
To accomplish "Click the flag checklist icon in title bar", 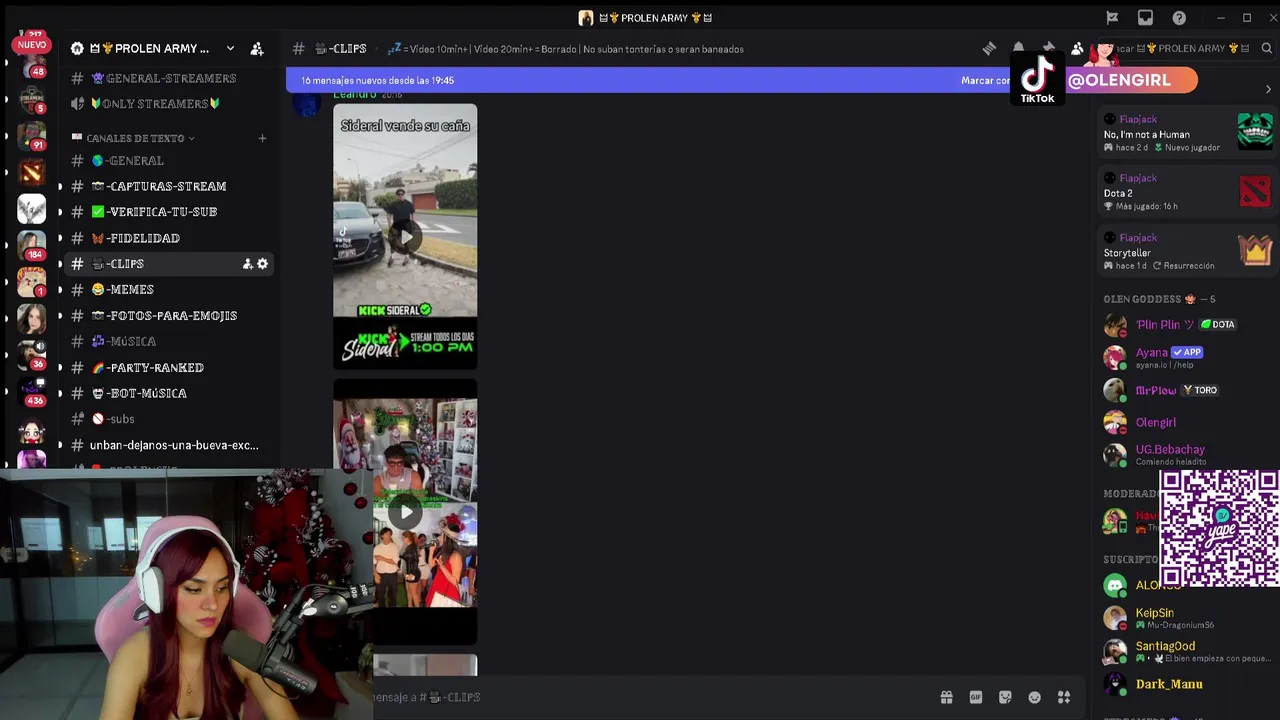I will (1112, 18).
